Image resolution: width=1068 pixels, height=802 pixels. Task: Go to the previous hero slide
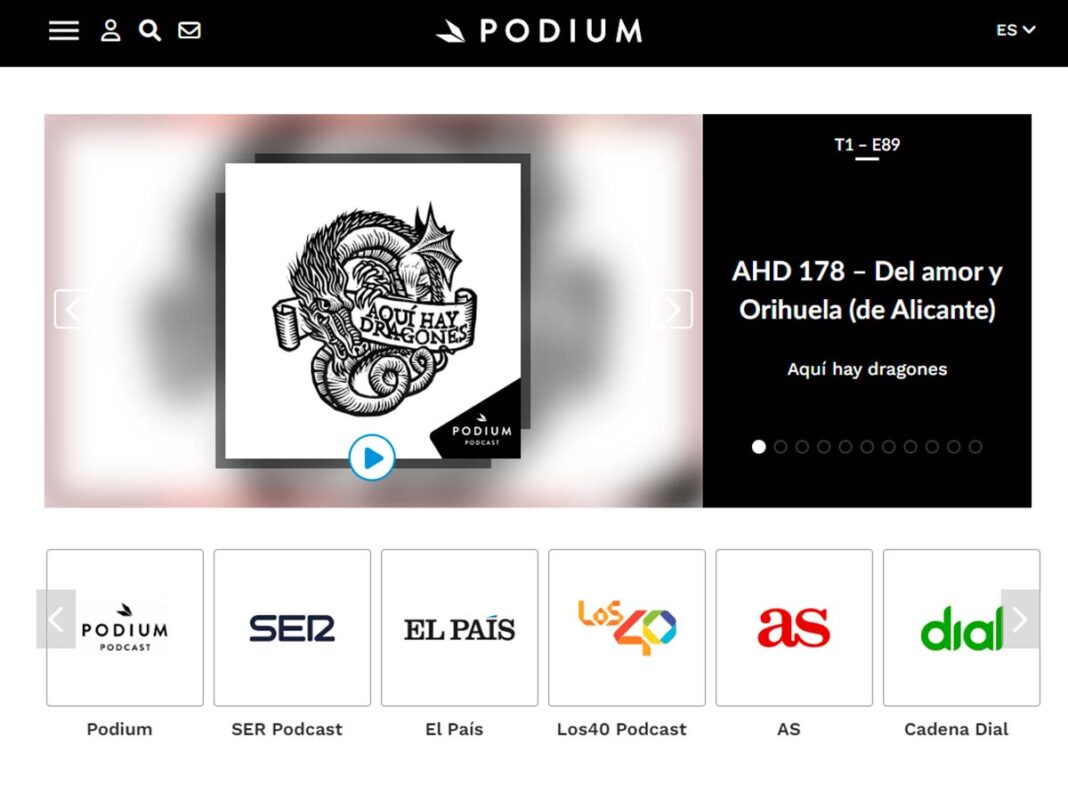pos(71,309)
